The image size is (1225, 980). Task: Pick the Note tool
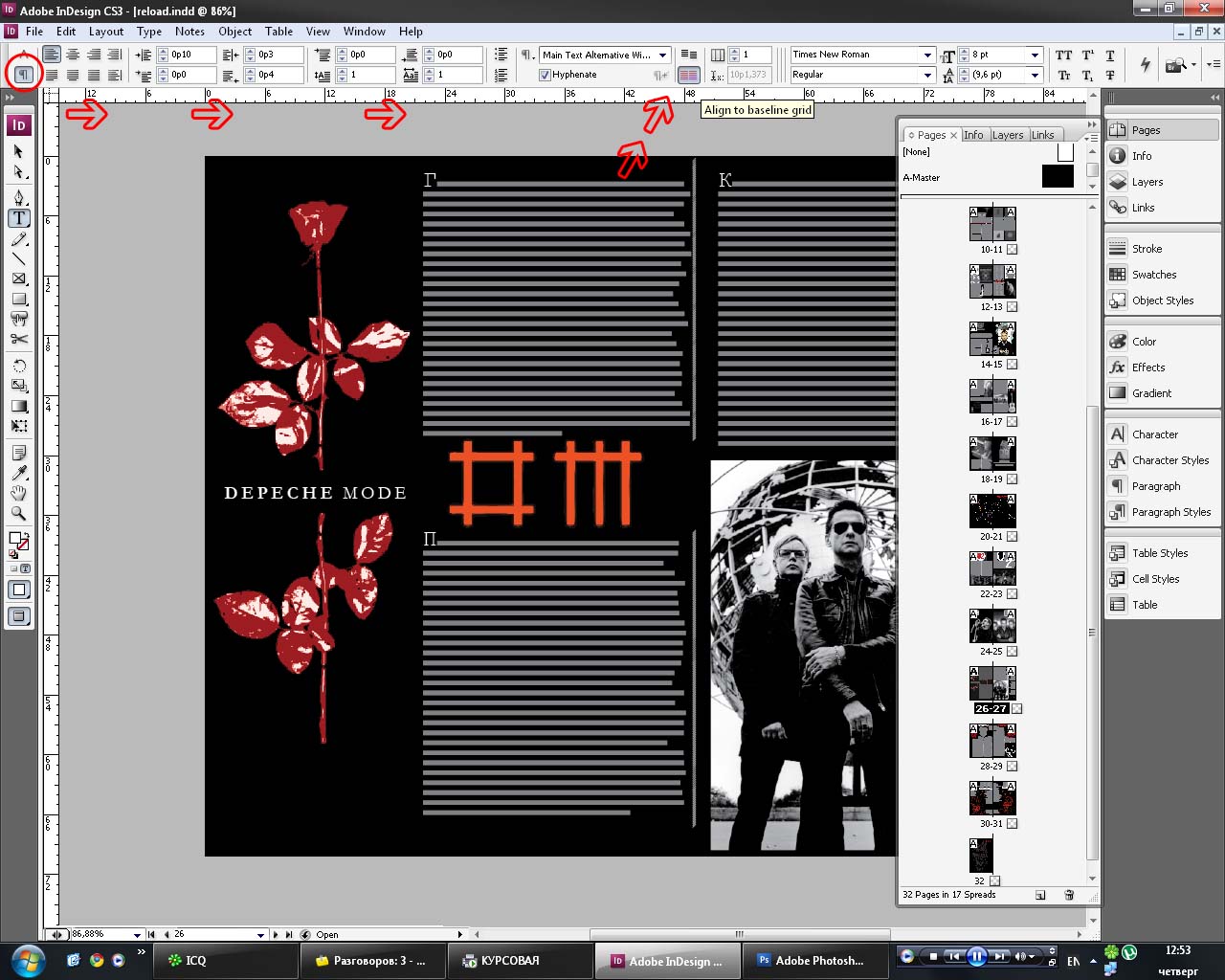18,453
